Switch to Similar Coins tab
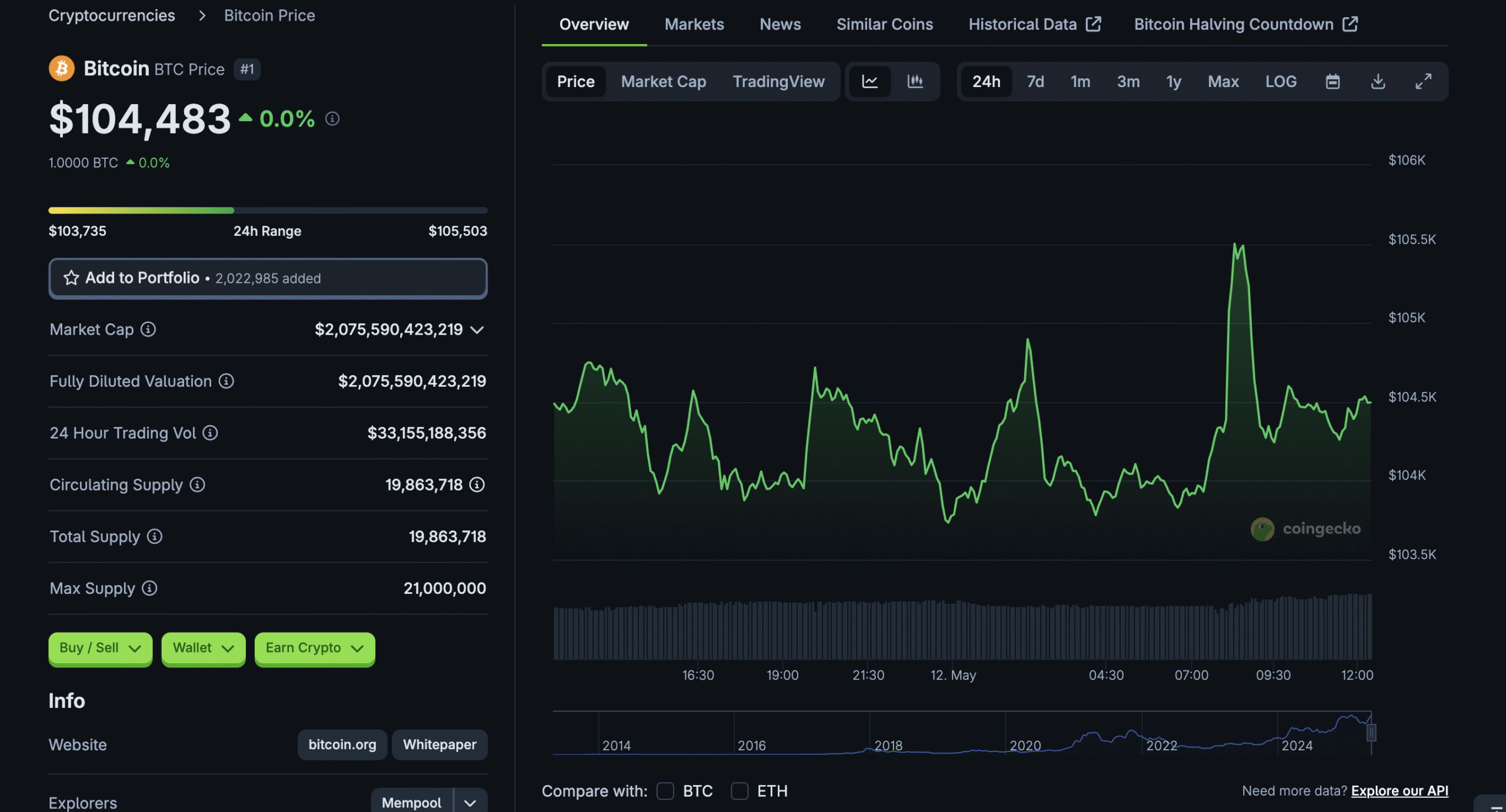Image resolution: width=1506 pixels, height=812 pixels. click(884, 24)
